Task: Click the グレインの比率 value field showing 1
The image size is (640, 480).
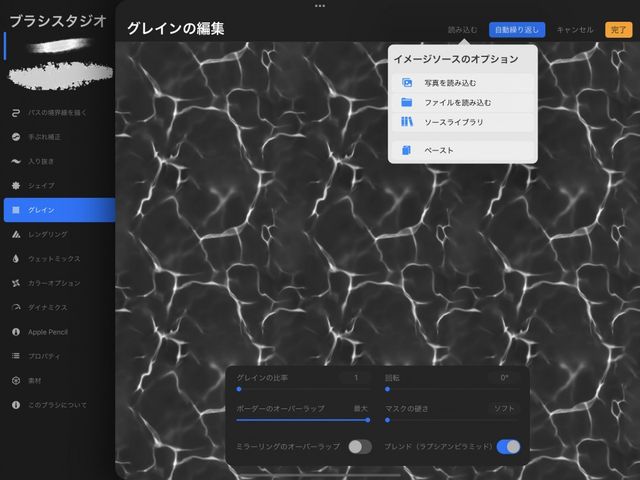Action: [356, 378]
